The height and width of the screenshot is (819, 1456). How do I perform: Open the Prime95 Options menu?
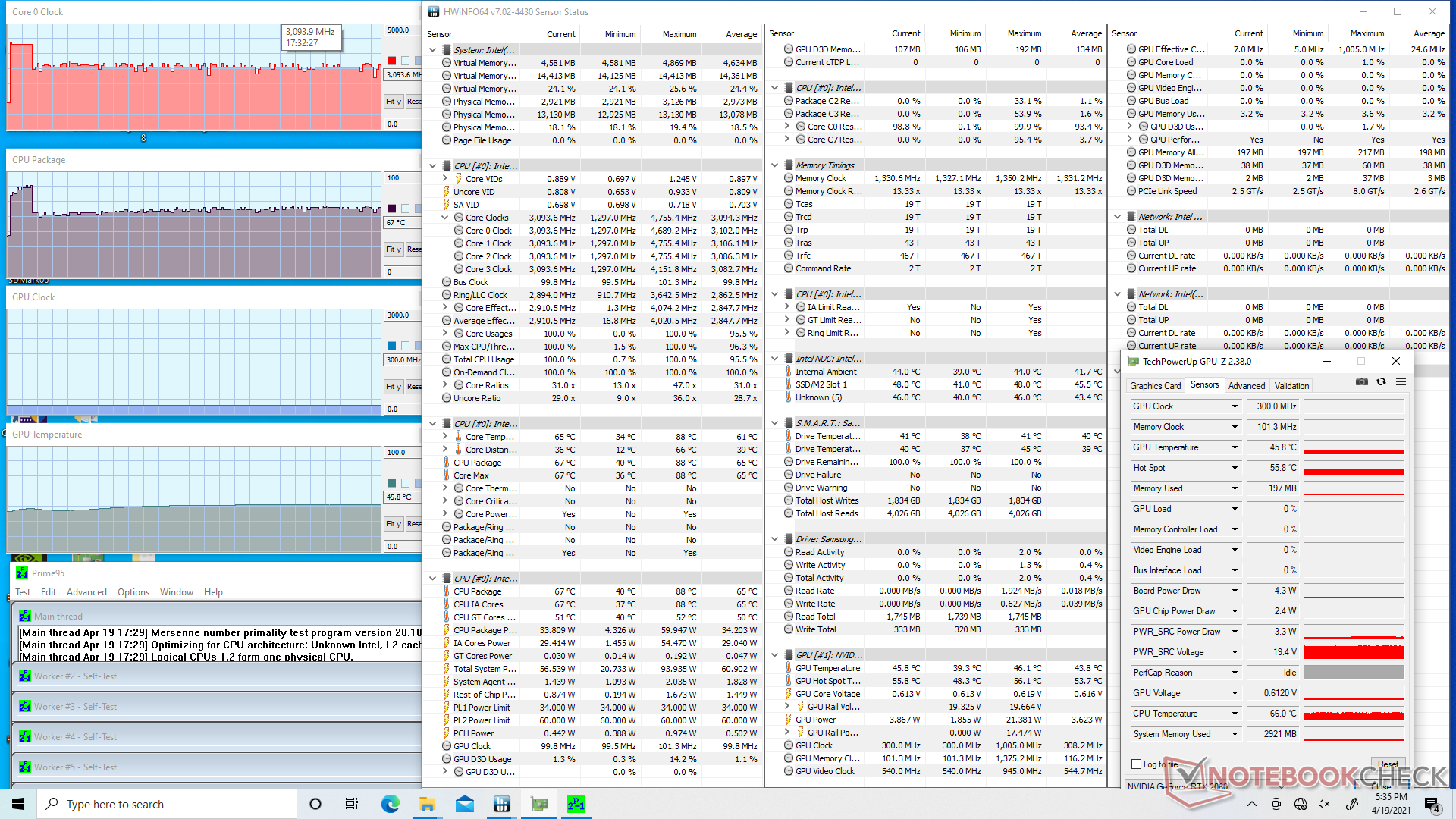pyautogui.click(x=133, y=592)
